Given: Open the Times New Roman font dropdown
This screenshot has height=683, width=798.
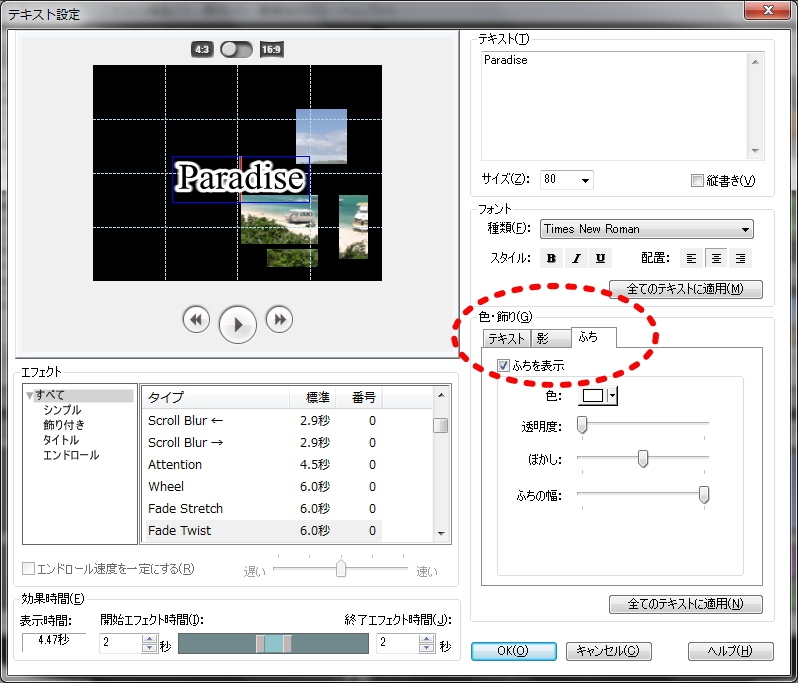Looking at the screenshot, I should pyautogui.click(x=746, y=229).
